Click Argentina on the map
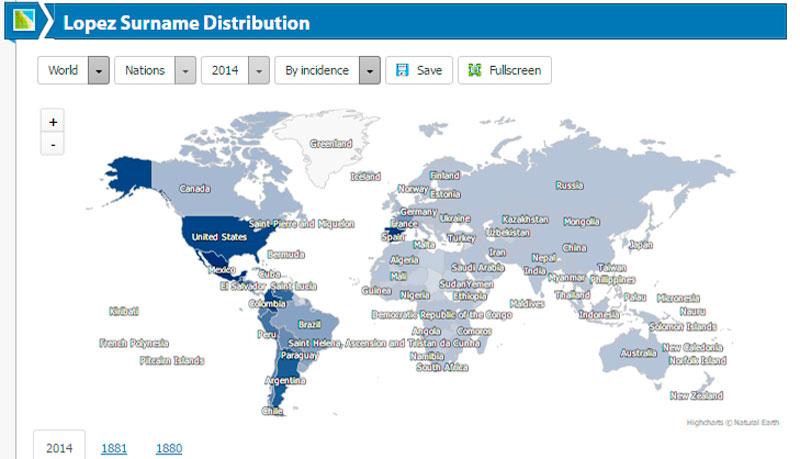Screen dimensions: 800x459 pos(285,381)
